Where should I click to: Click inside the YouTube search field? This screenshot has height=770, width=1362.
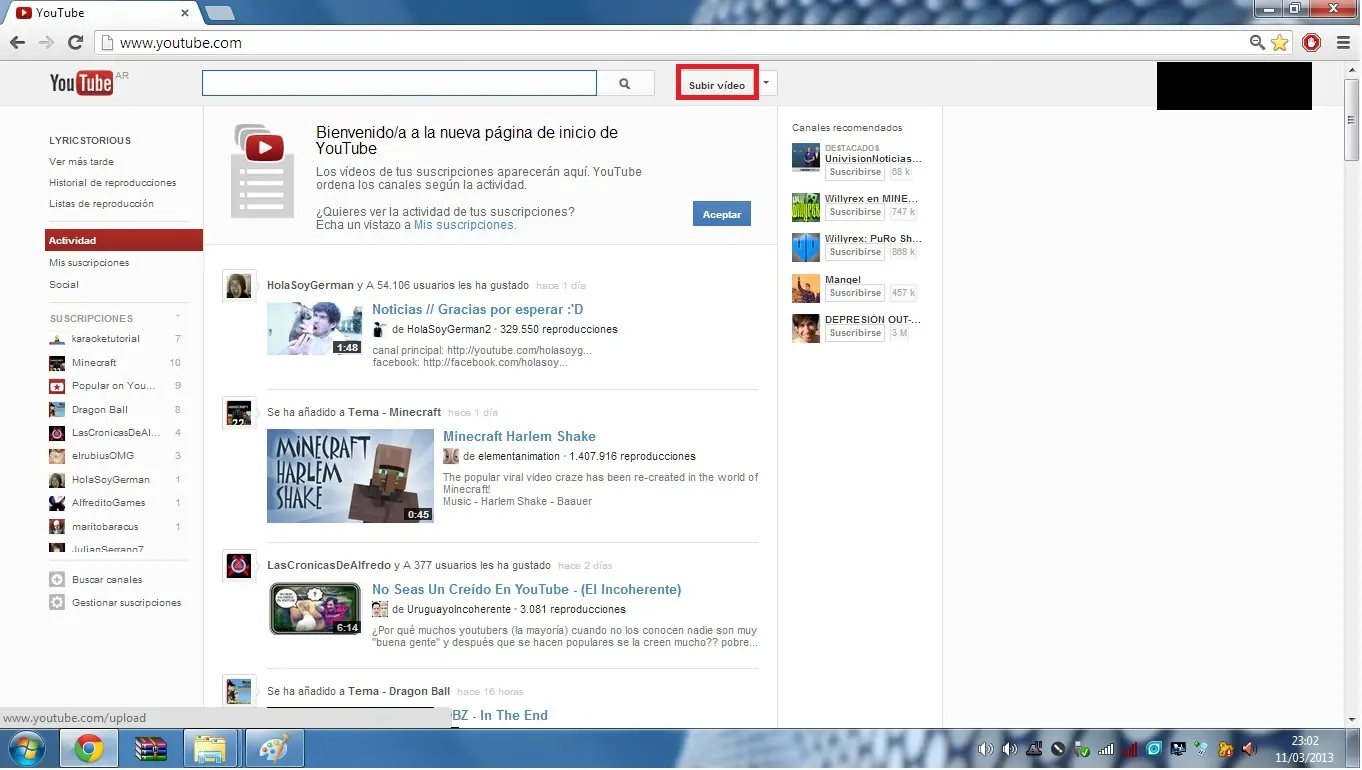(x=399, y=84)
